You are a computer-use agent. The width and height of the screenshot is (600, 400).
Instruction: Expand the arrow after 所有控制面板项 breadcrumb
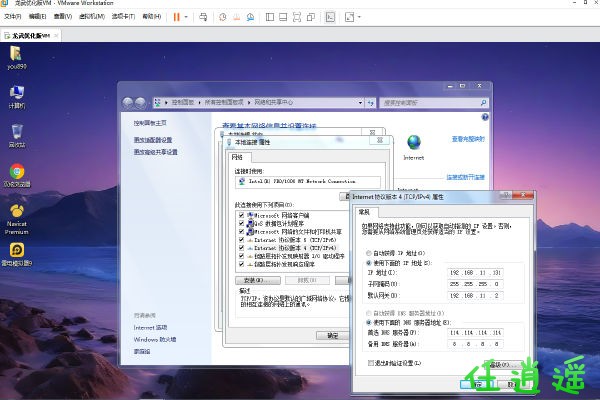pyautogui.click(x=249, y=103)
